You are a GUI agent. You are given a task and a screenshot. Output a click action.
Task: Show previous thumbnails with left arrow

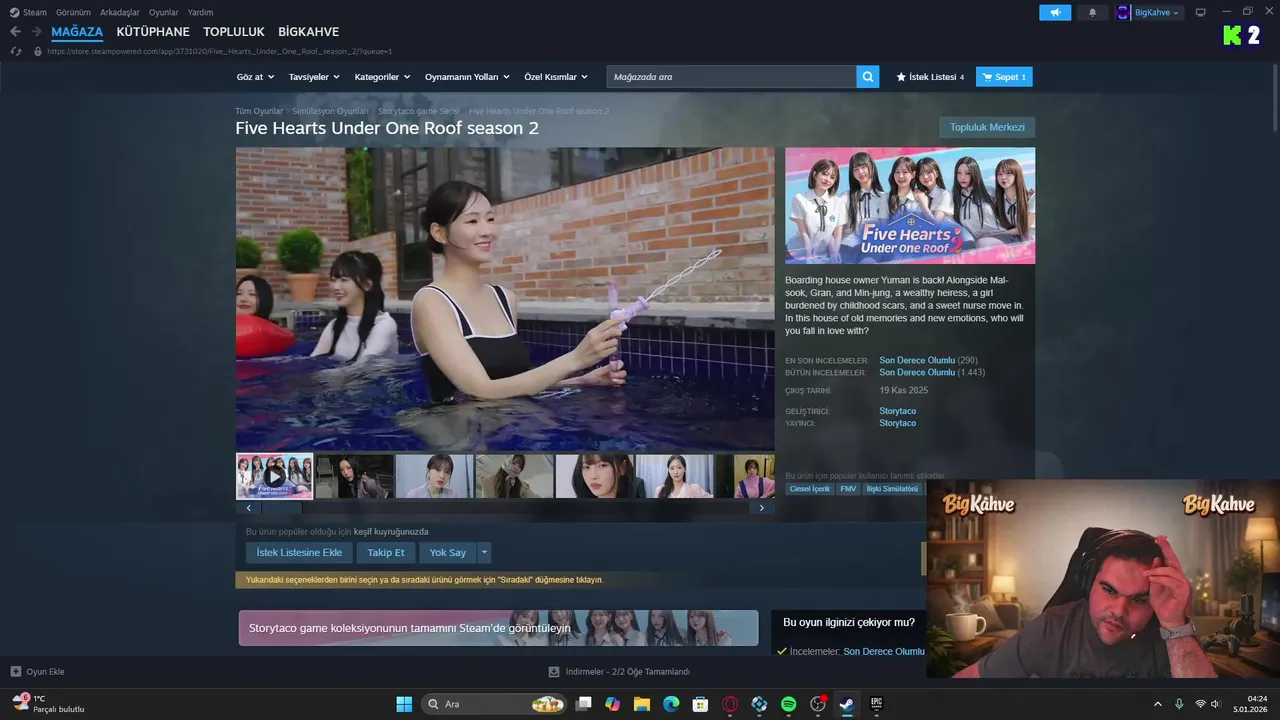coord(249,508)
